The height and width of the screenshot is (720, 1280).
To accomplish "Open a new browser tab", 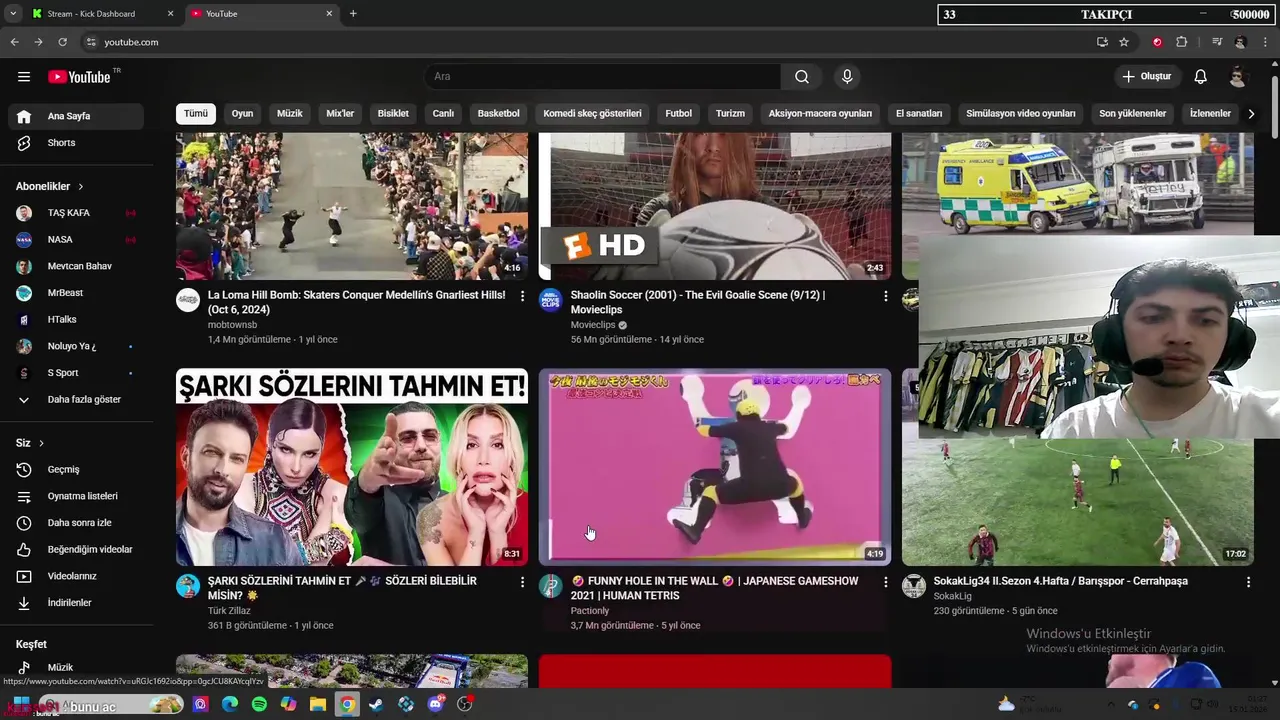I will (352, 14).
